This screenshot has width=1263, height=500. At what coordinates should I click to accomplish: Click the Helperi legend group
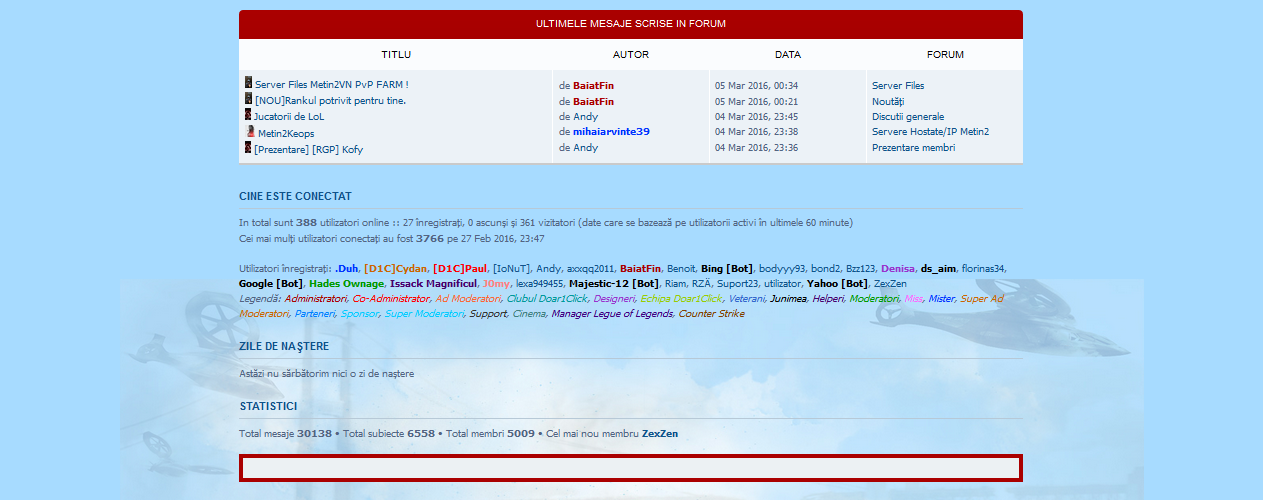[828, 299]
